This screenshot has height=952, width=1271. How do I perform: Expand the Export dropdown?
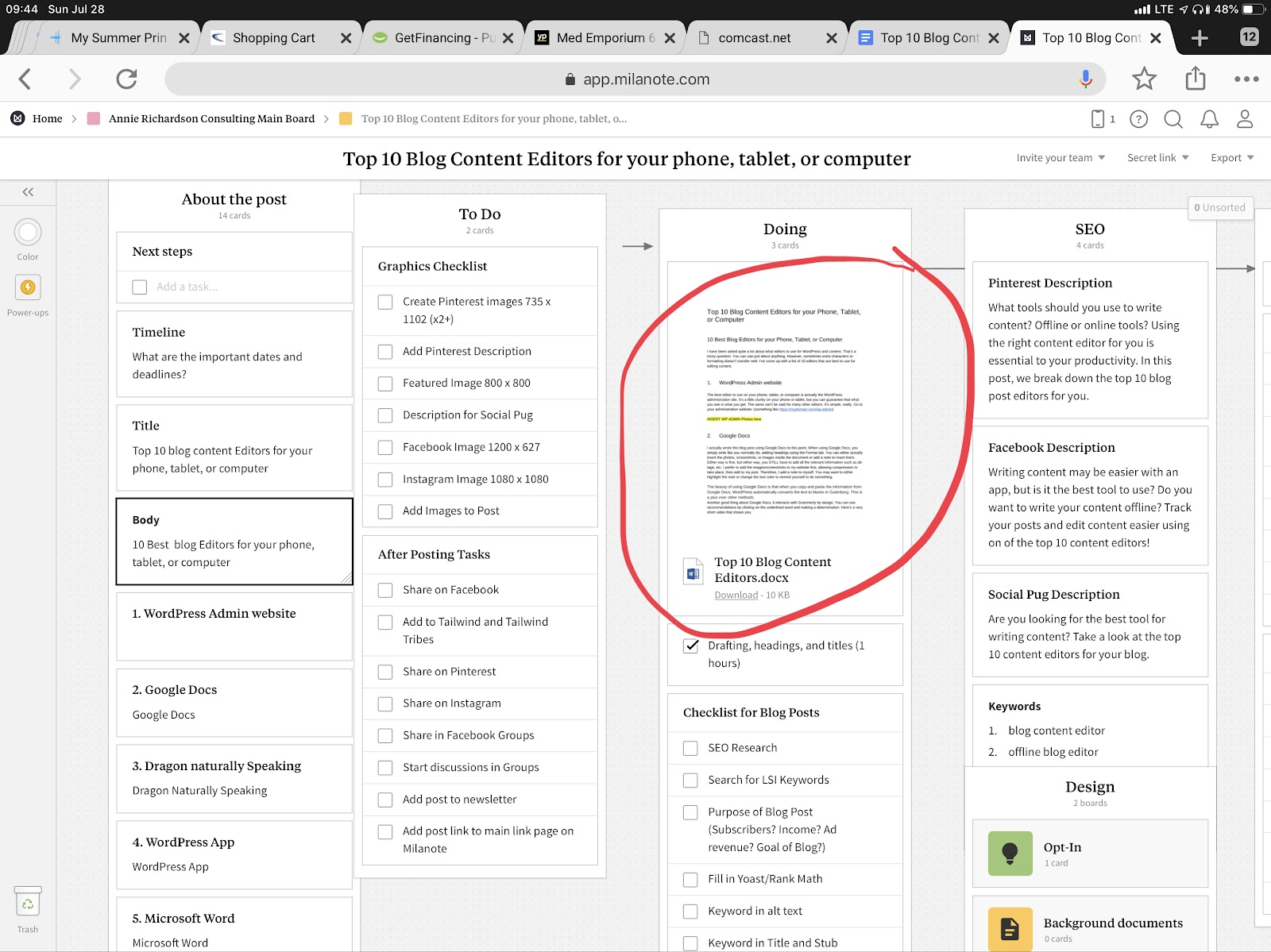click(1232, 157)
